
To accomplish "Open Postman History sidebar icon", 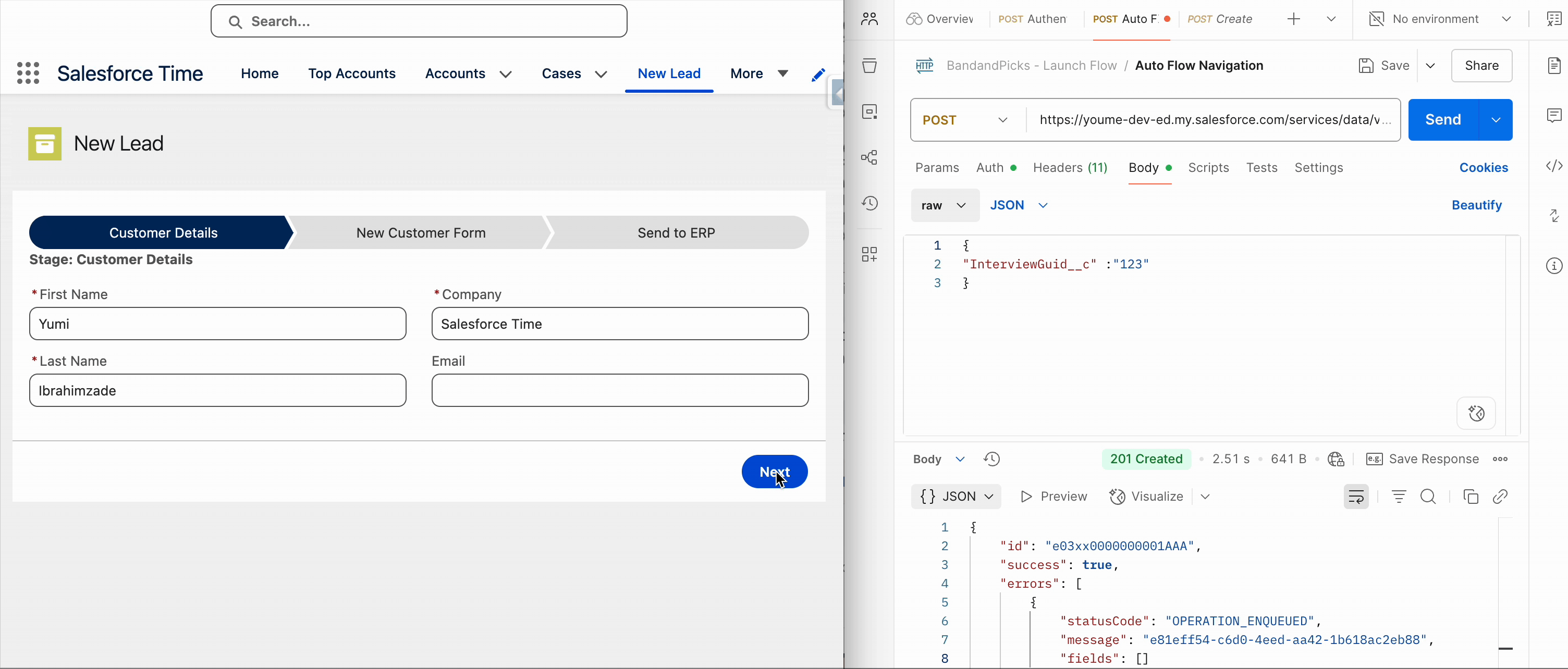I will click(x=869, y=203).
